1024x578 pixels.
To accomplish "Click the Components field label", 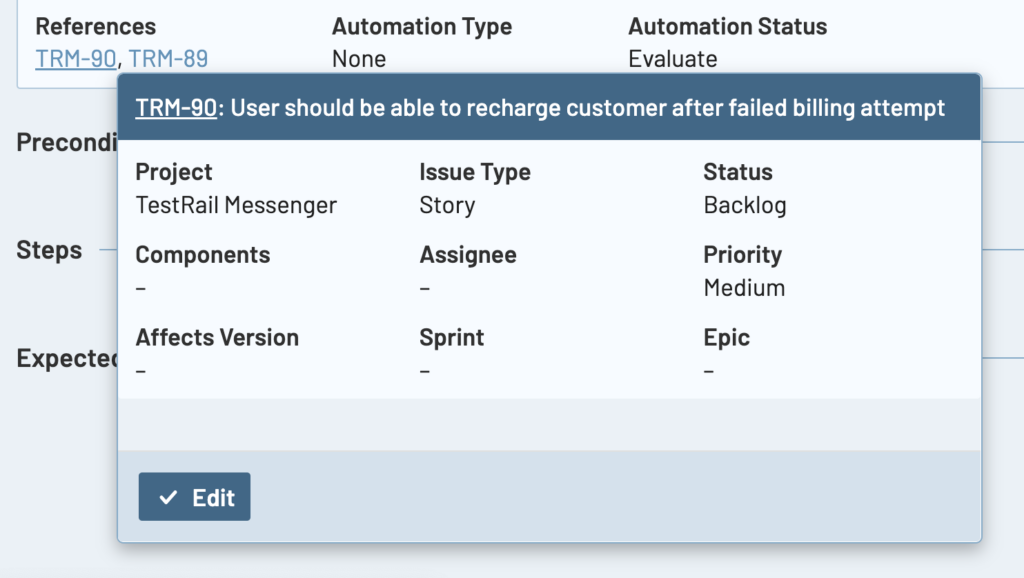I will point(202,255).
